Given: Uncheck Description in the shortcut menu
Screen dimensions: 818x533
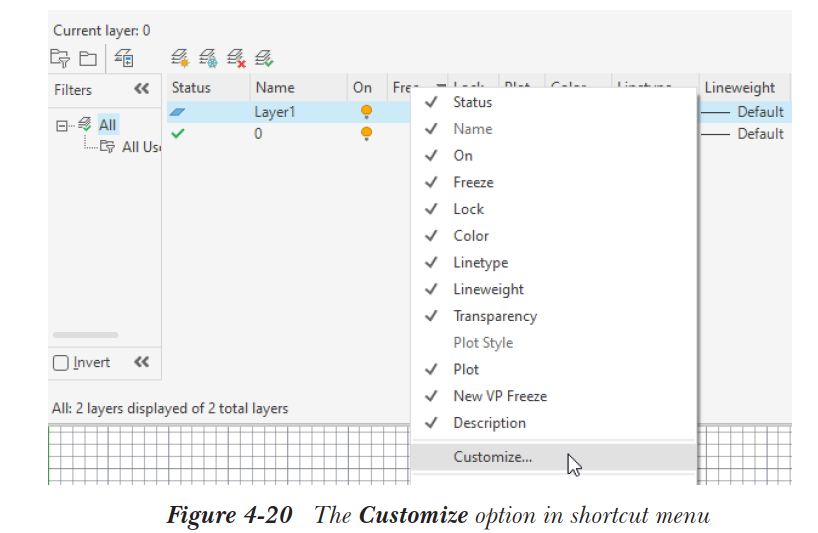Looking at the screenshot, I should point(554,423).
